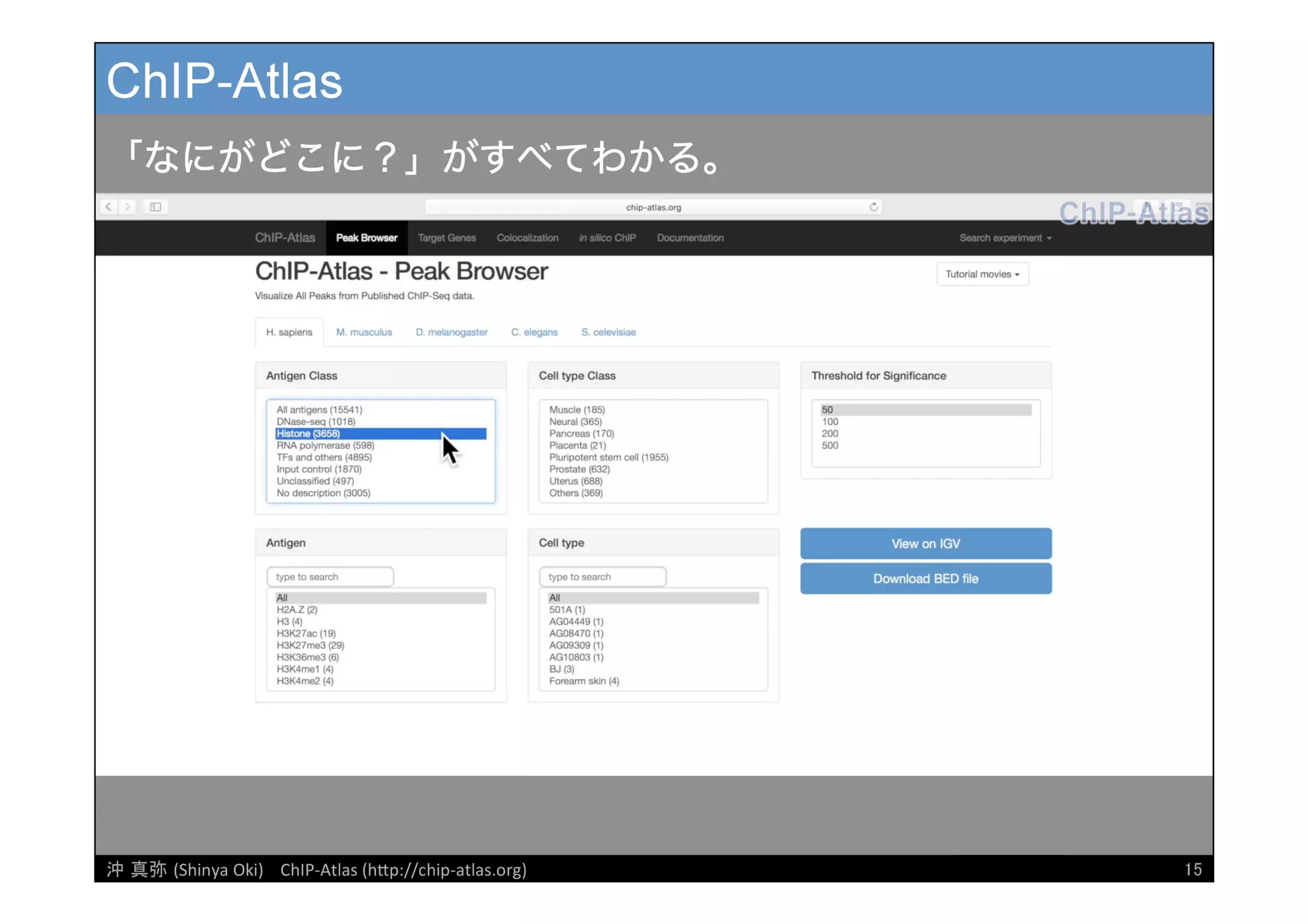
Task: Select AG09309 (1) cell type
Action: [653, 646]
